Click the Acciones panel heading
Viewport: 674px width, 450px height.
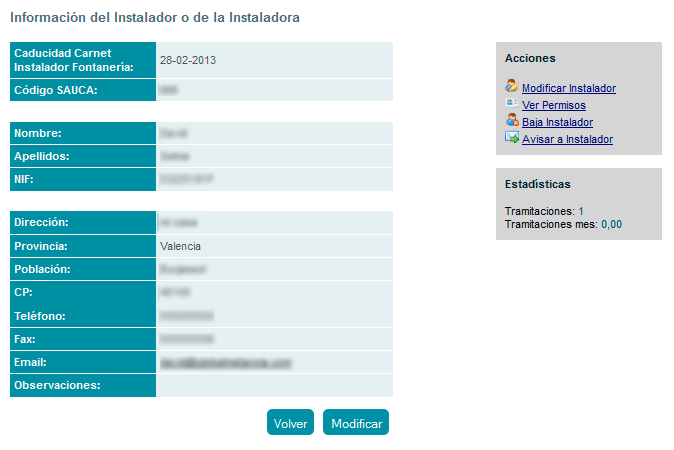point(530,58)
